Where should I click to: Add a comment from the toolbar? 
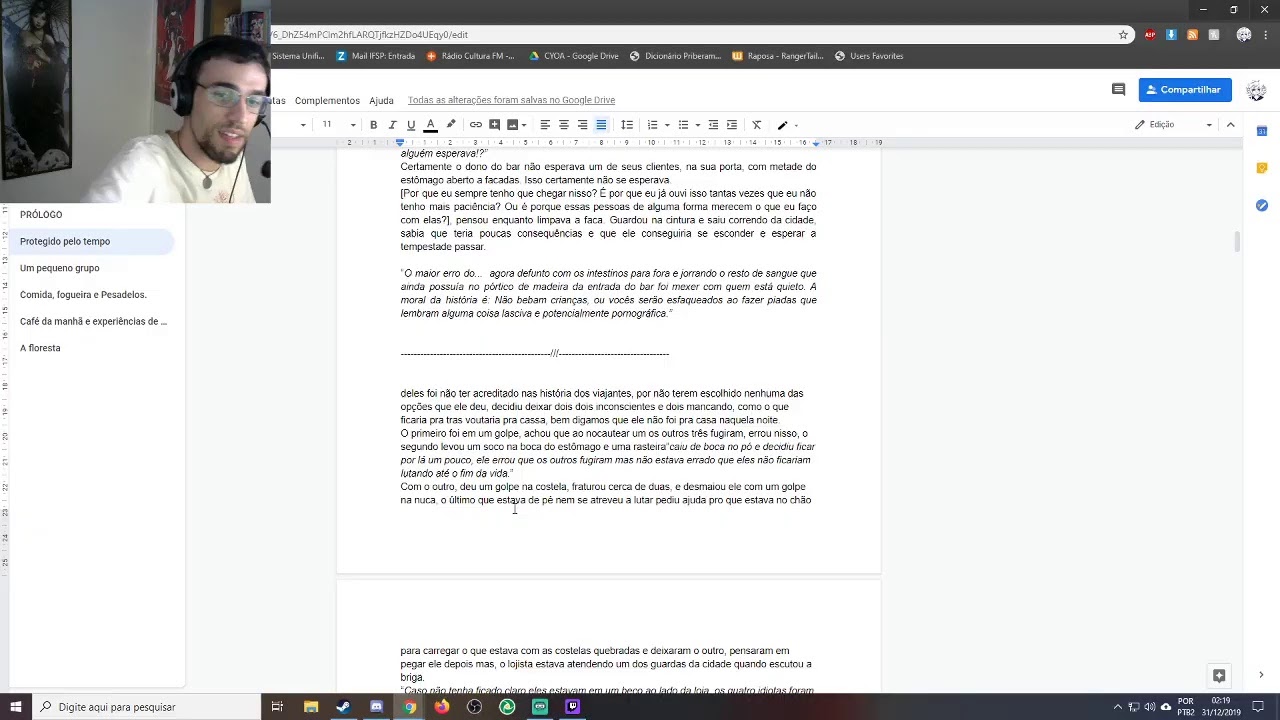(494, 125)
